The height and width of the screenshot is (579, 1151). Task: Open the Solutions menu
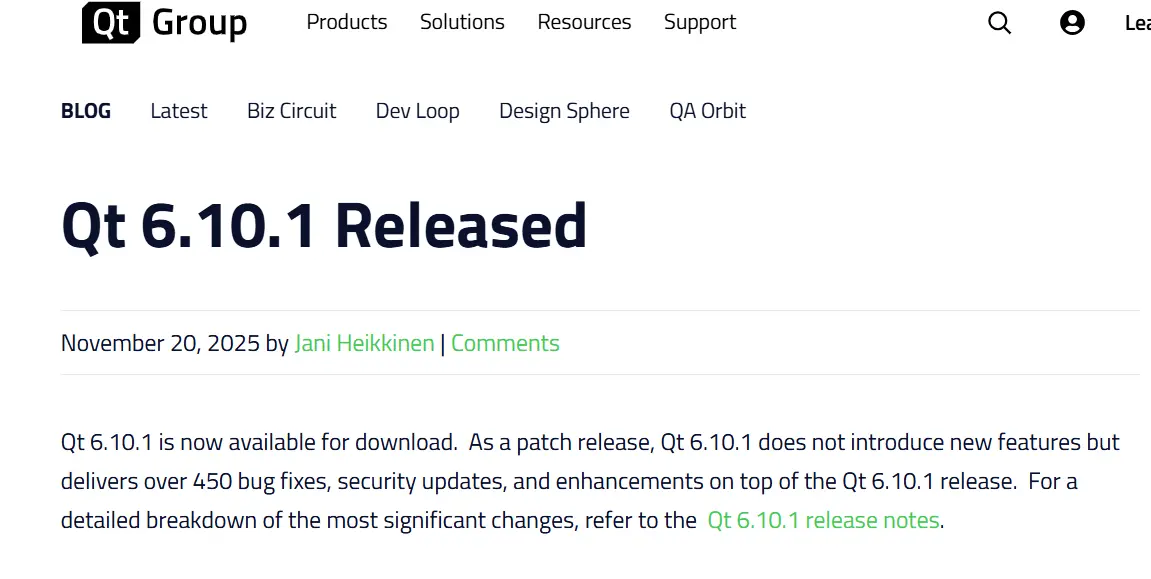[x=462, y=22]
